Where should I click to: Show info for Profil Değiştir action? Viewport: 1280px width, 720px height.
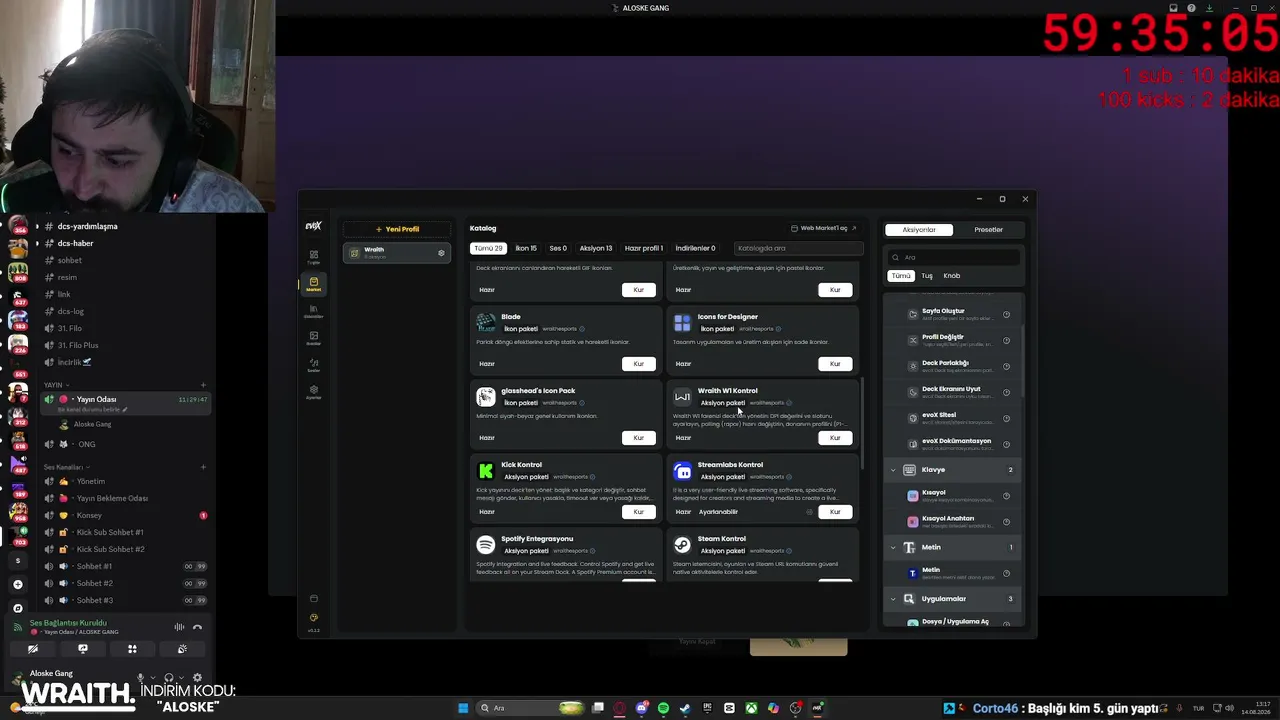pyautogui.click(x=1006, y=340)
